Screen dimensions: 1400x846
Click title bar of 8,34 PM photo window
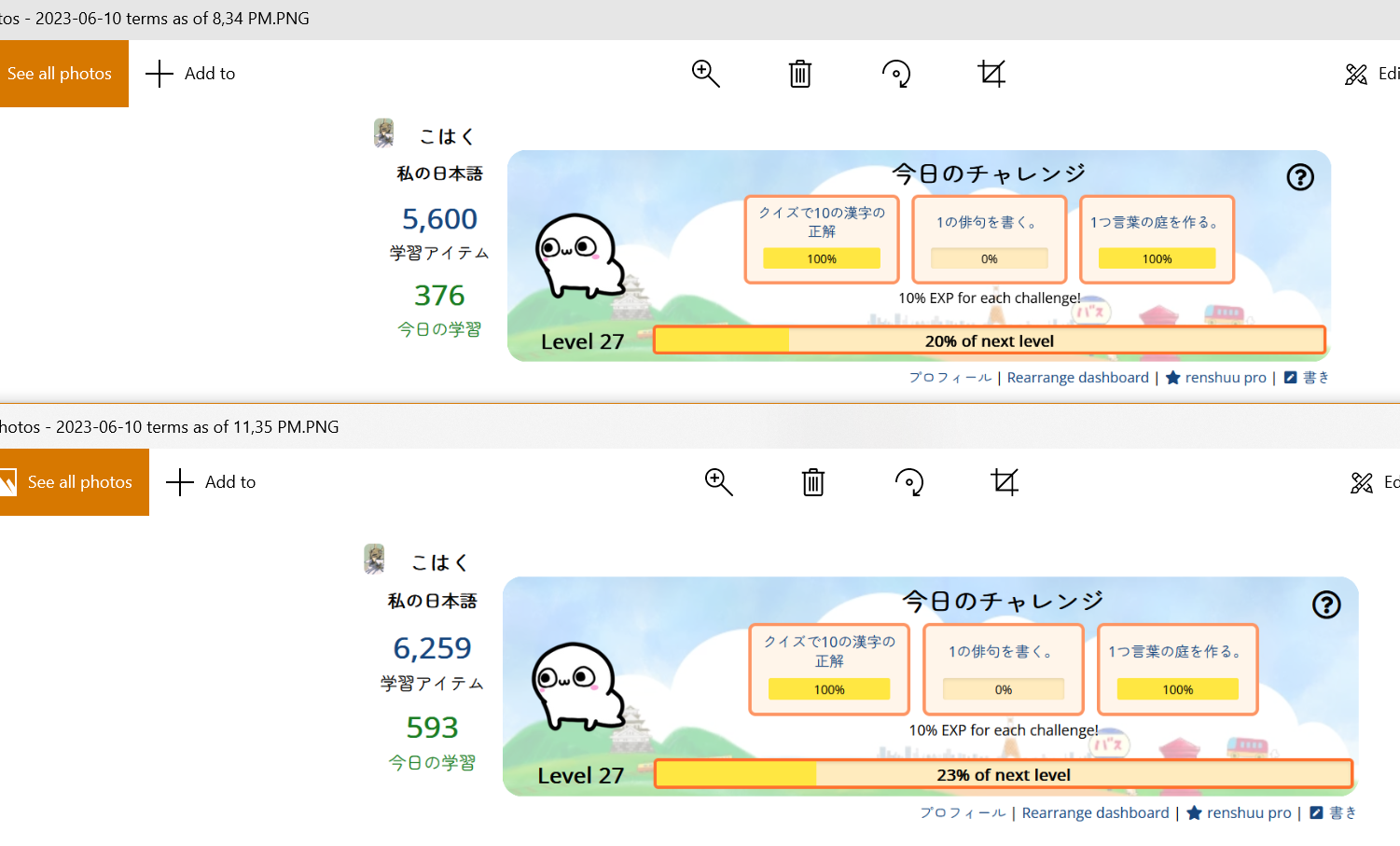(700, 19)
